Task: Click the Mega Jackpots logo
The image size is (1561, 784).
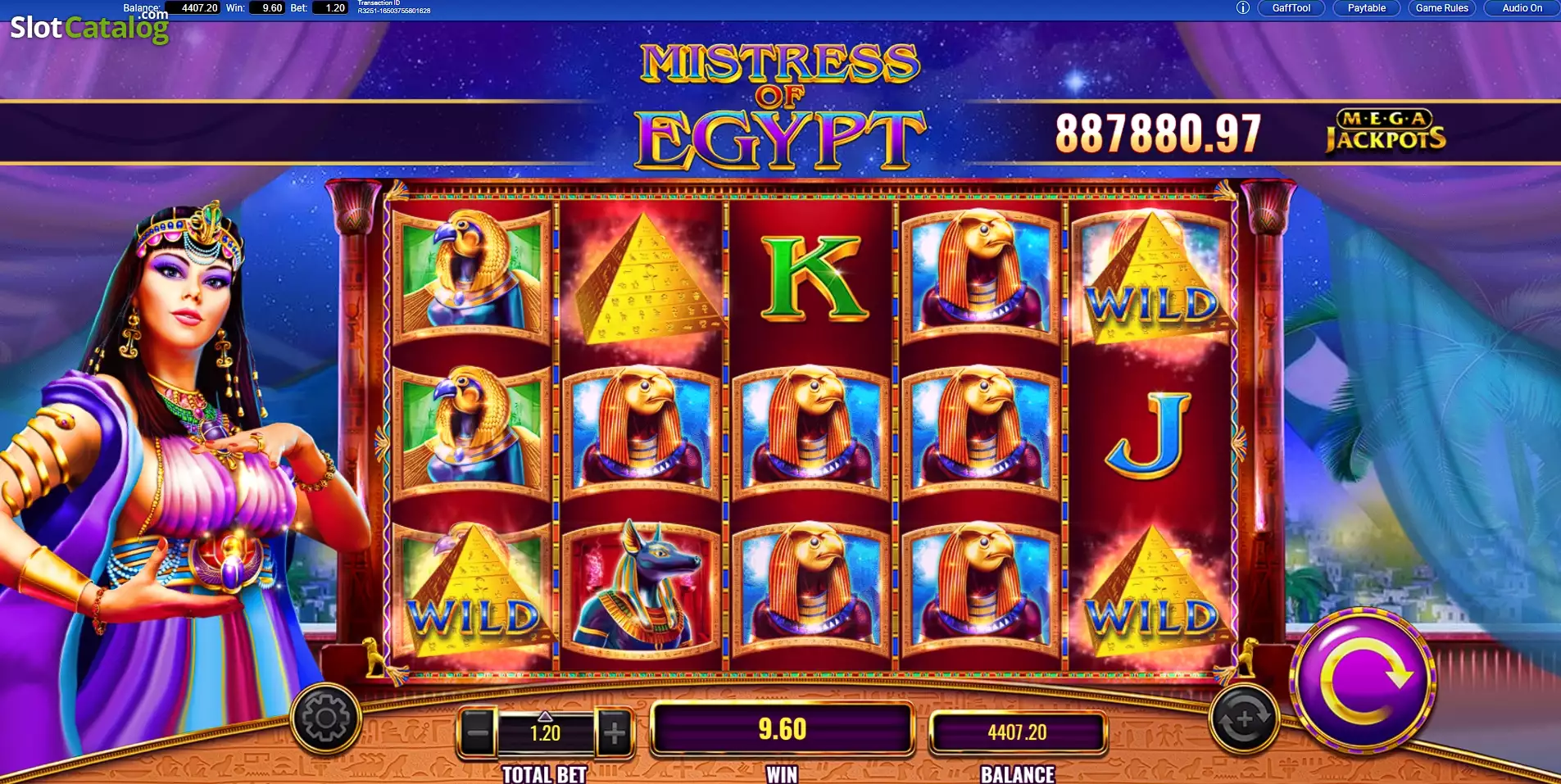Action: click(x=1386, y=131)
